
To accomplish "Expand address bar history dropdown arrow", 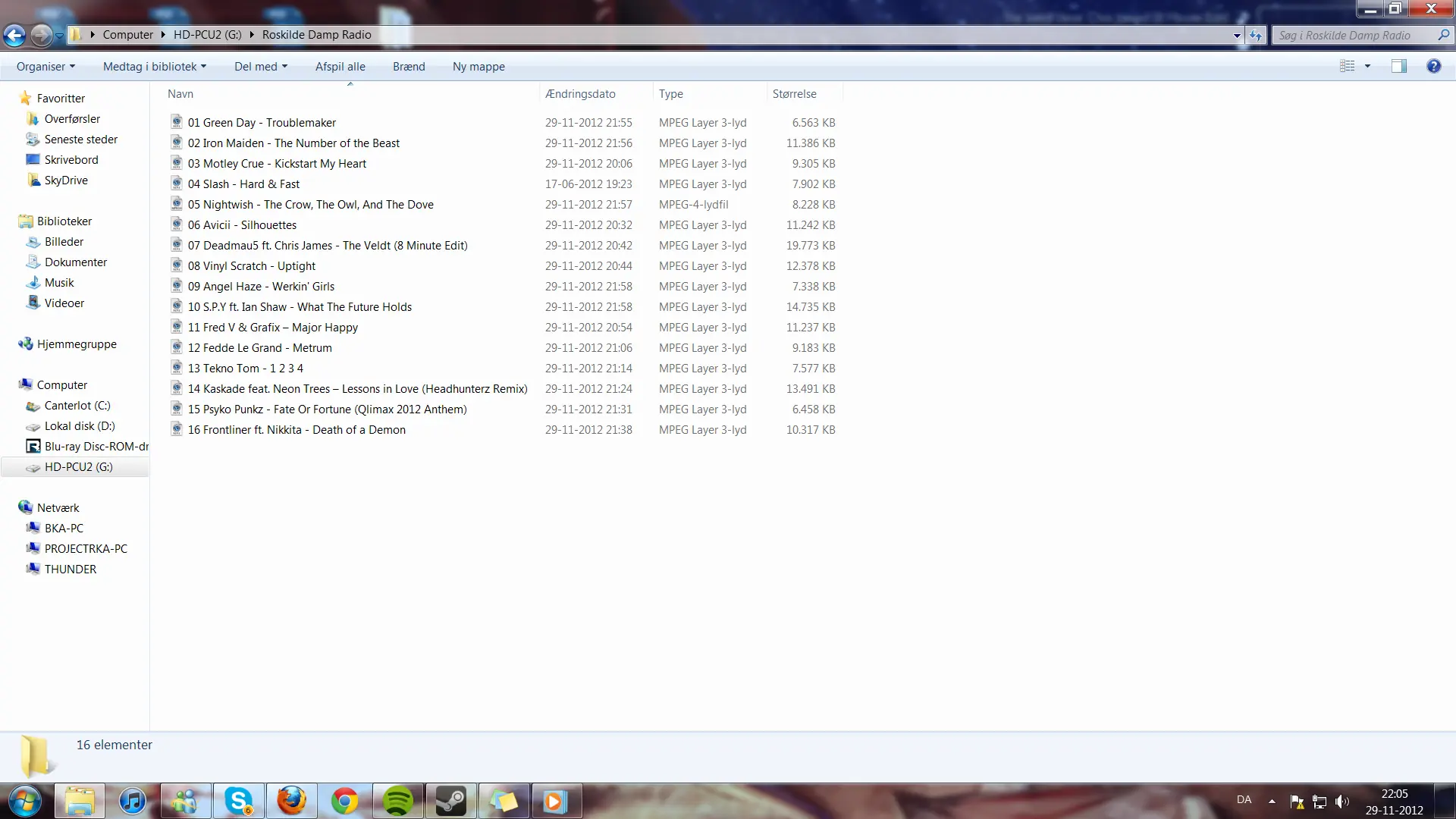I will pyautogui.click(x=1237, y=35).
